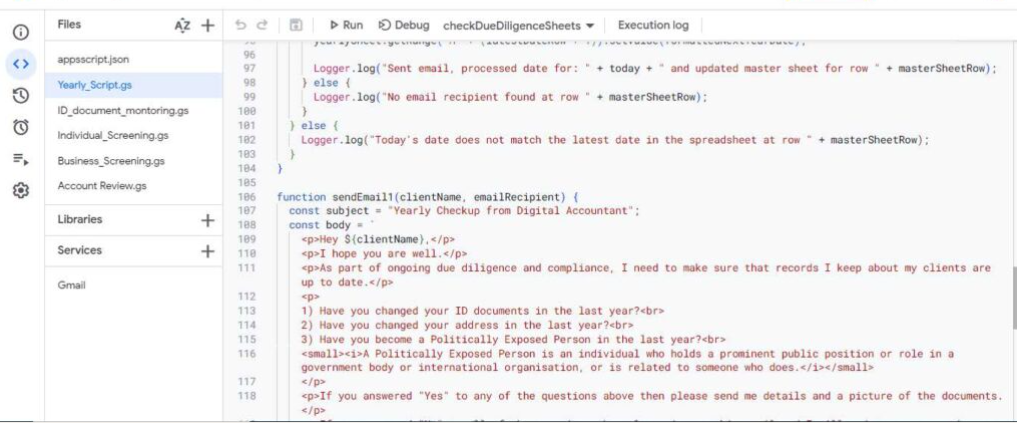Open checkDueDiligenceSheets function dropdown

tap(518, 25)
